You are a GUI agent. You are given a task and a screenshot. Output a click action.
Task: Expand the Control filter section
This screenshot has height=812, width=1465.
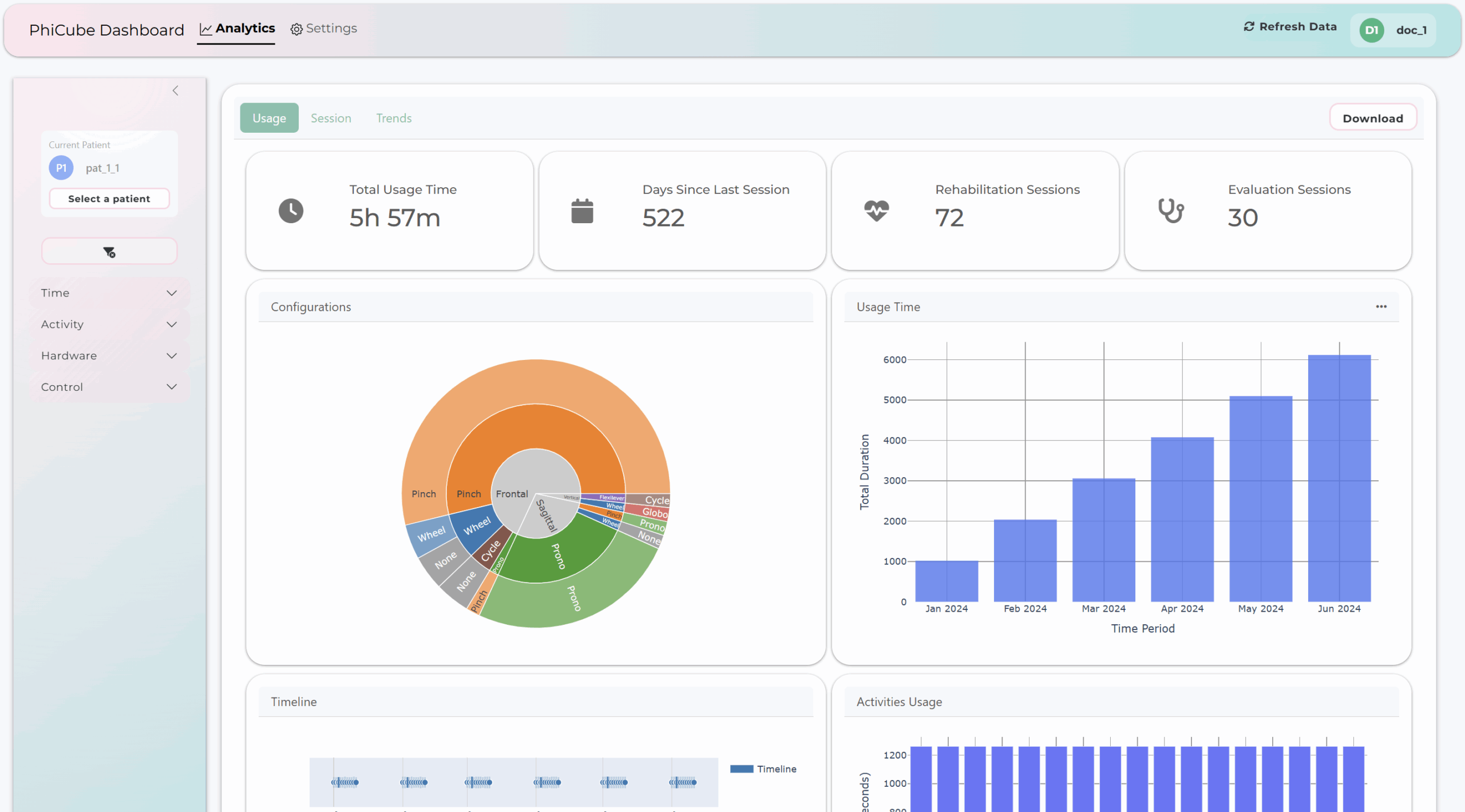tap(109, 387)
